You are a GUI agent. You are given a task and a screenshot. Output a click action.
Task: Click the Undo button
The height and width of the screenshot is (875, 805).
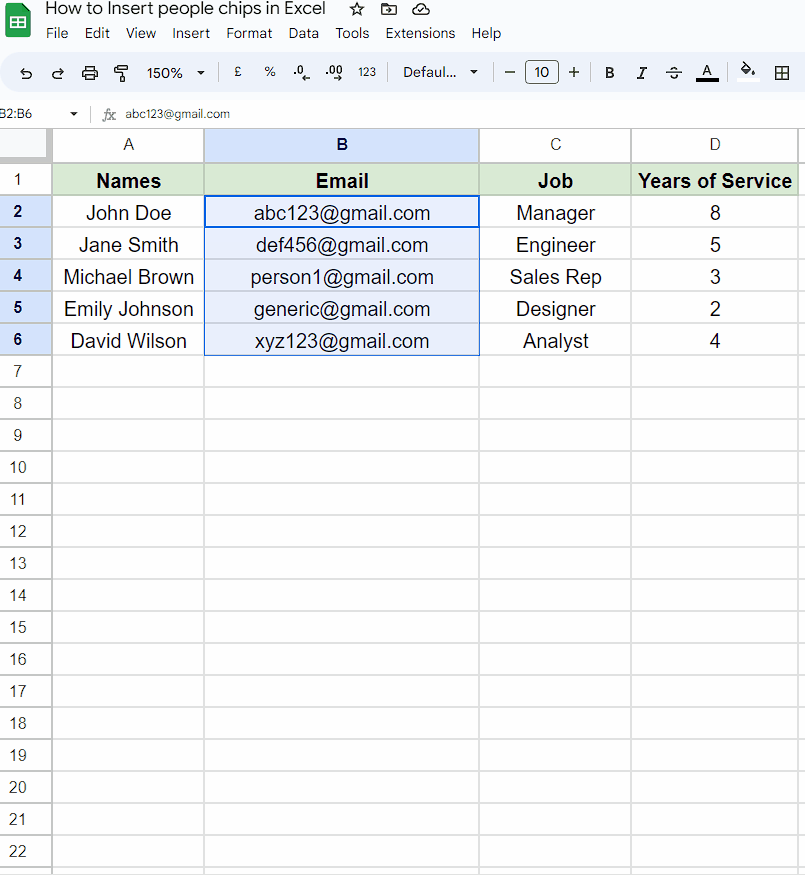pos(26,72)
